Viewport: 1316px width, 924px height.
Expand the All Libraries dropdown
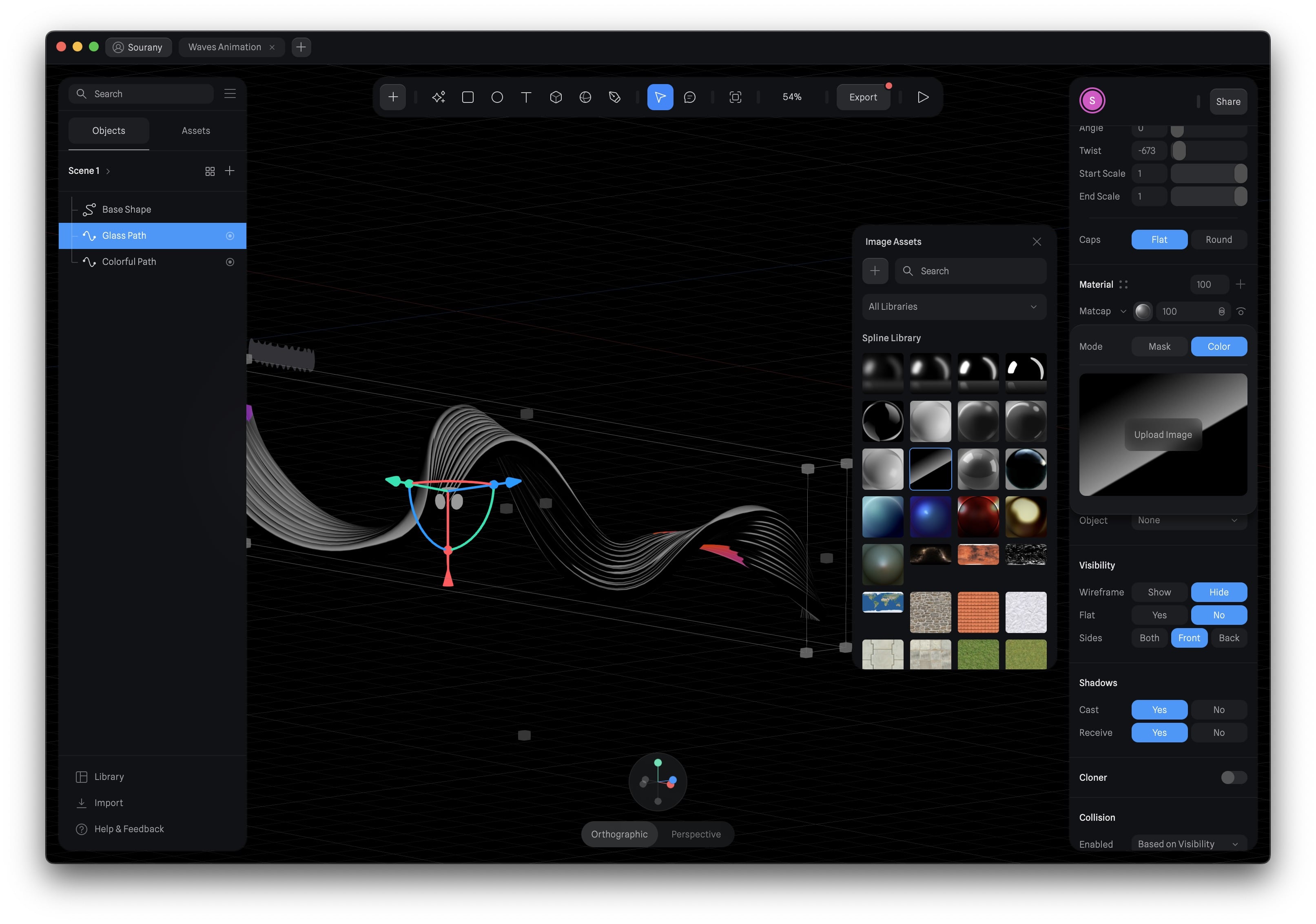953,306
